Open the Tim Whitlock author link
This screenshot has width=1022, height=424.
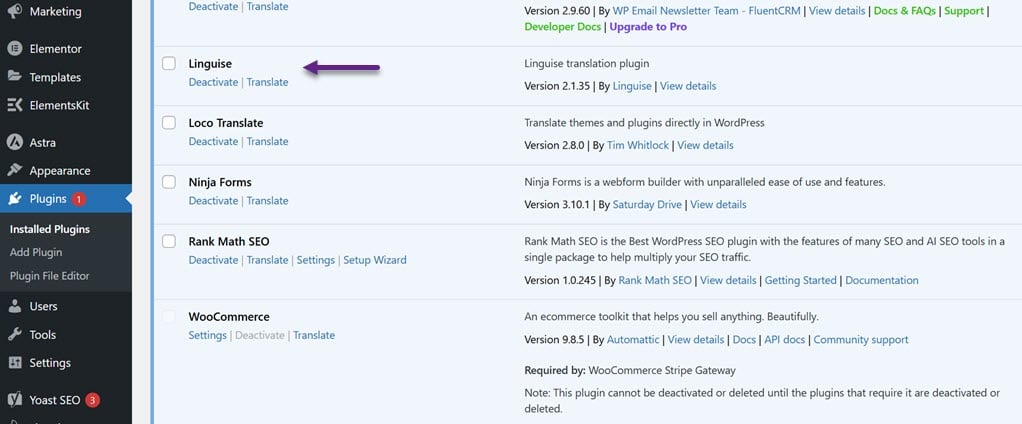(x=637, y=145)
